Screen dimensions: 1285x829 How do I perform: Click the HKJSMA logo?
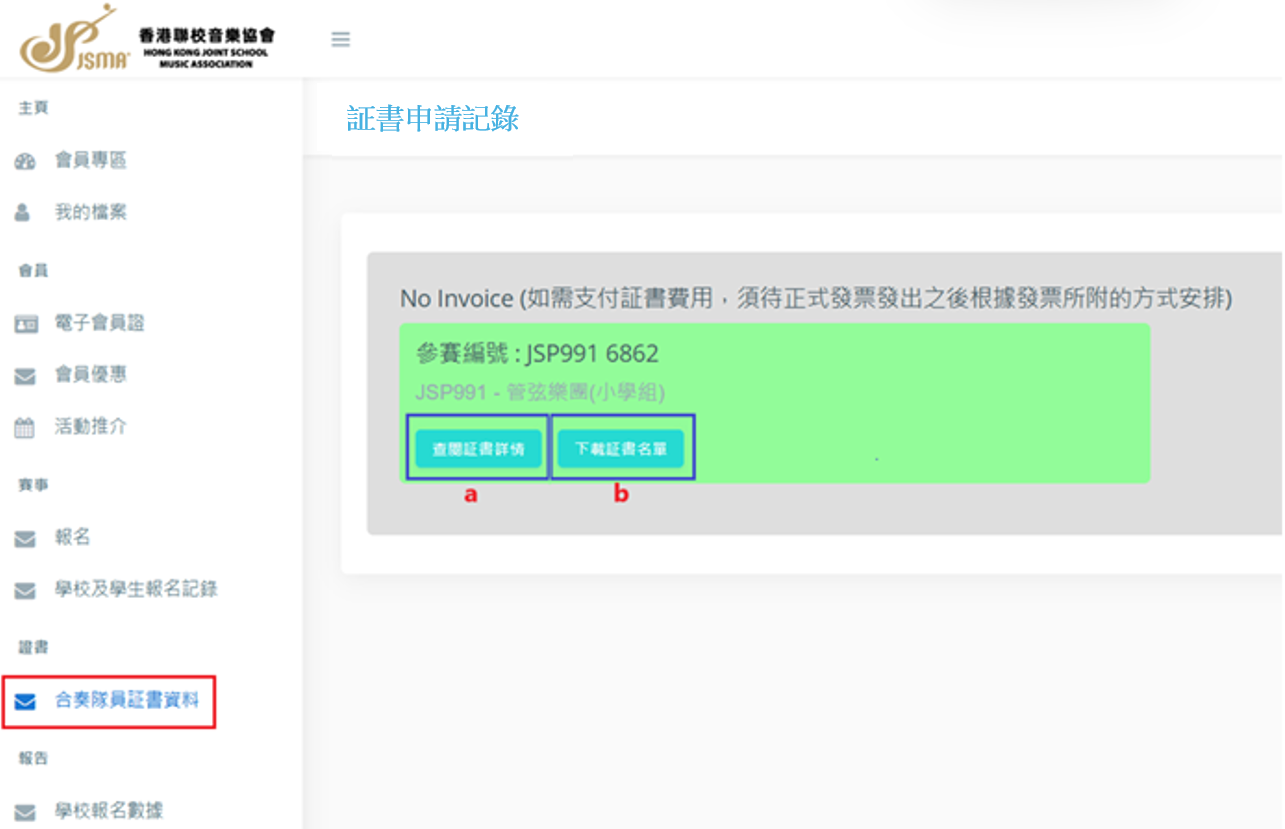[x=148, y=38]
